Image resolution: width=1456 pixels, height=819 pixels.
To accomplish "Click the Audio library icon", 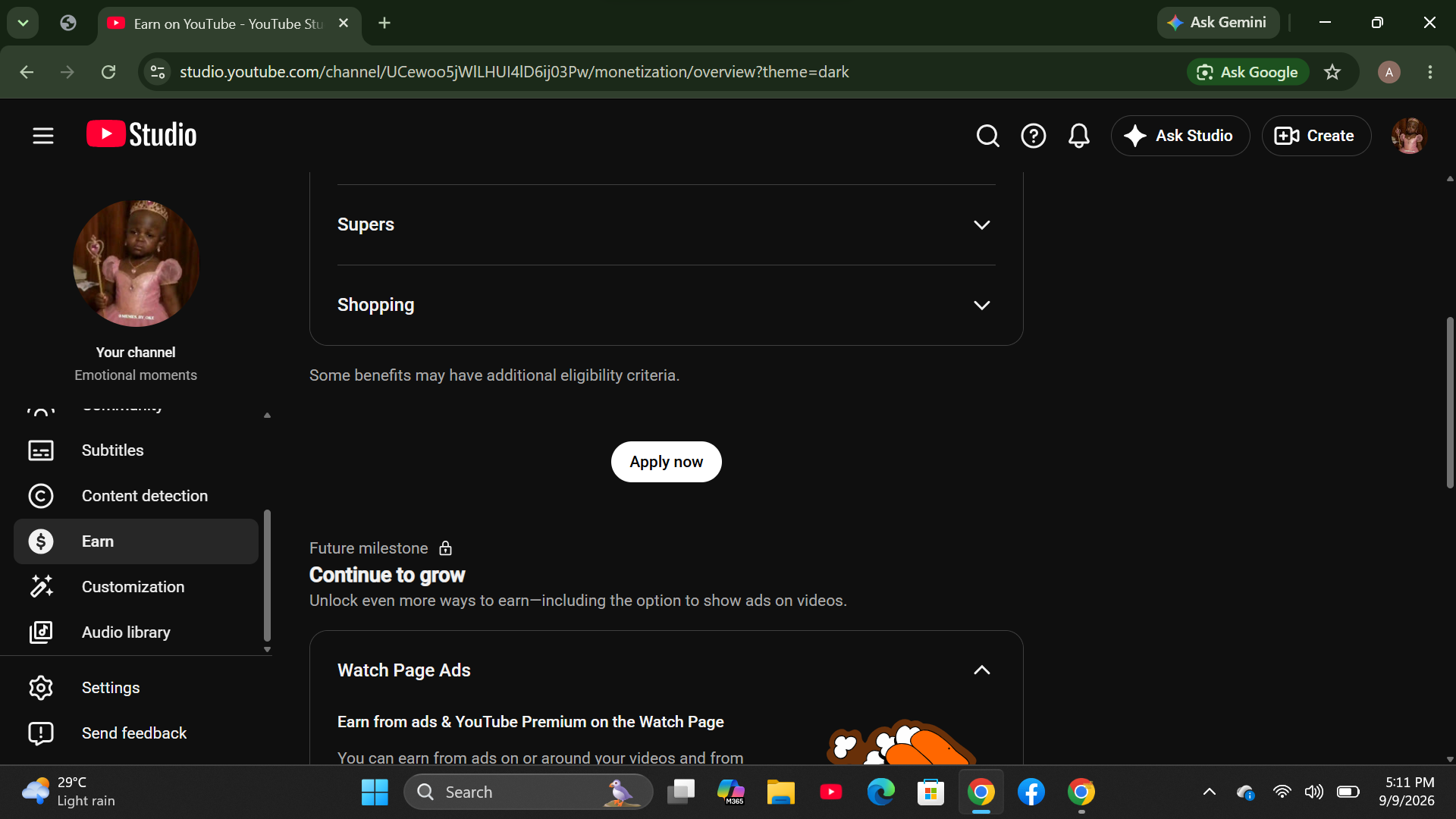I will pyautogui.click(x=41, y=632).
